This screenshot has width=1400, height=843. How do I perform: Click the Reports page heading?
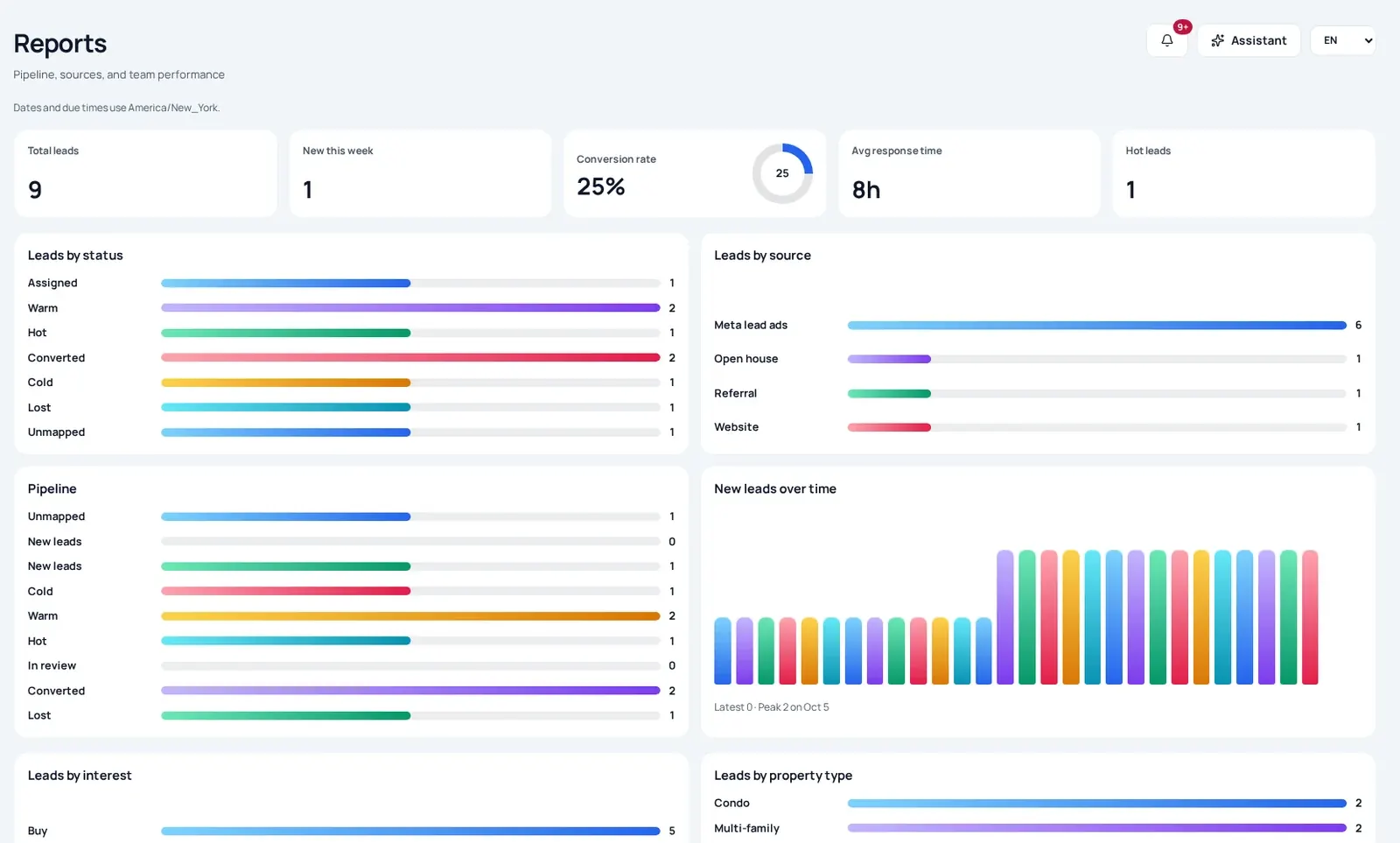click(60, 43)
